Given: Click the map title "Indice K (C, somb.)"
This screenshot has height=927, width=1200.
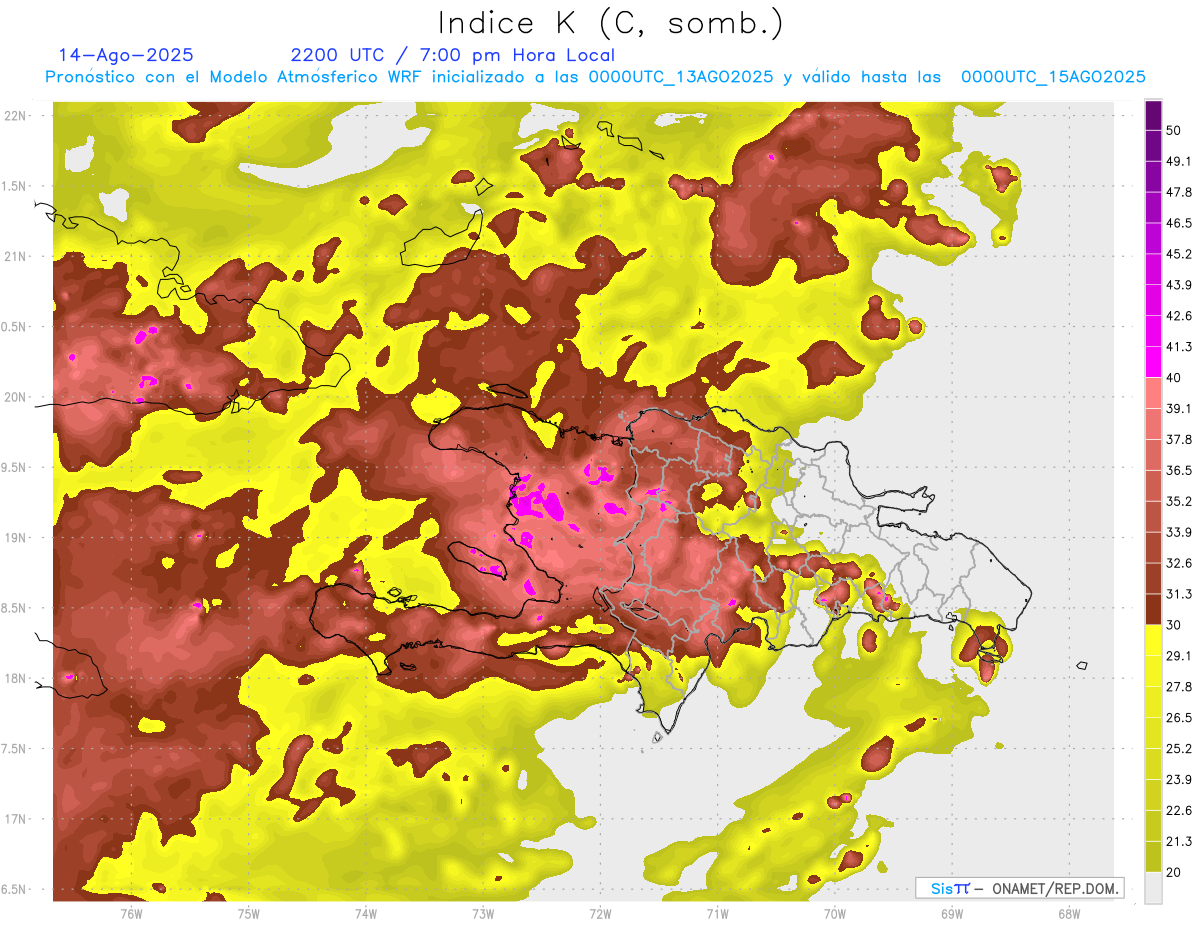Looking at the screenshot, I should click(610, 23).
